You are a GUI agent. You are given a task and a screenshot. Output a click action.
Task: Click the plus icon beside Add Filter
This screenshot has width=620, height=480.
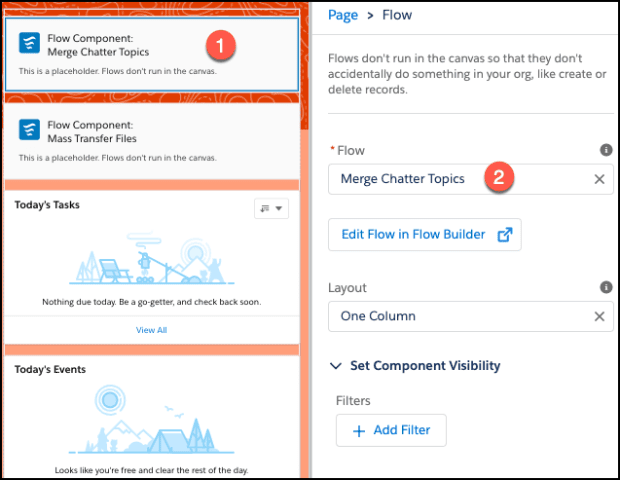359,431
